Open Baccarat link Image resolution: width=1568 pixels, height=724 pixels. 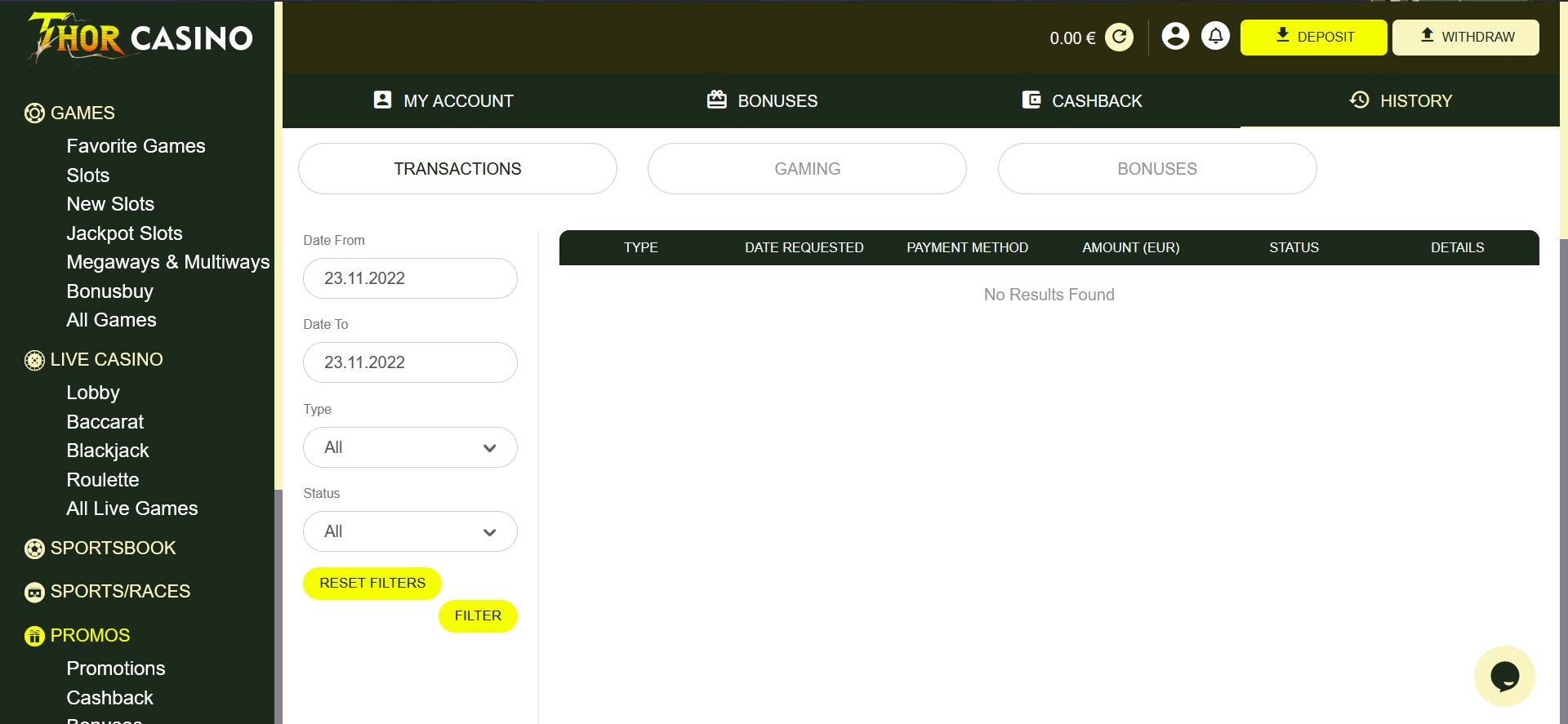click(105, 422)
